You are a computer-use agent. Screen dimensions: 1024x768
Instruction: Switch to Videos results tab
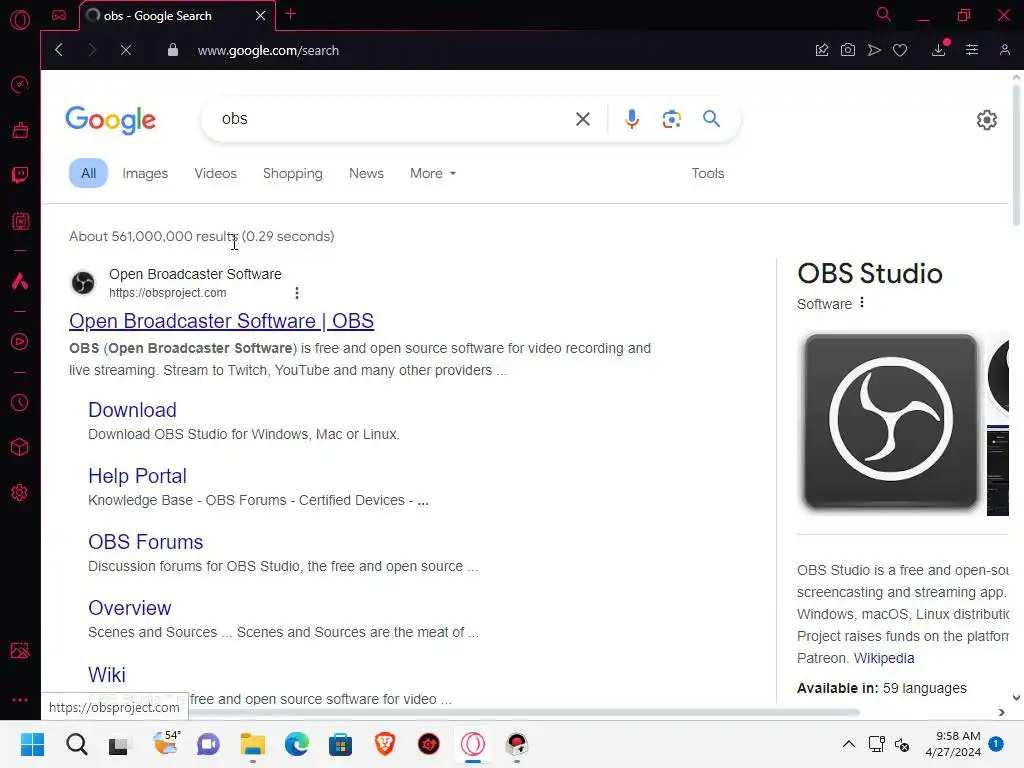[216, 174]
